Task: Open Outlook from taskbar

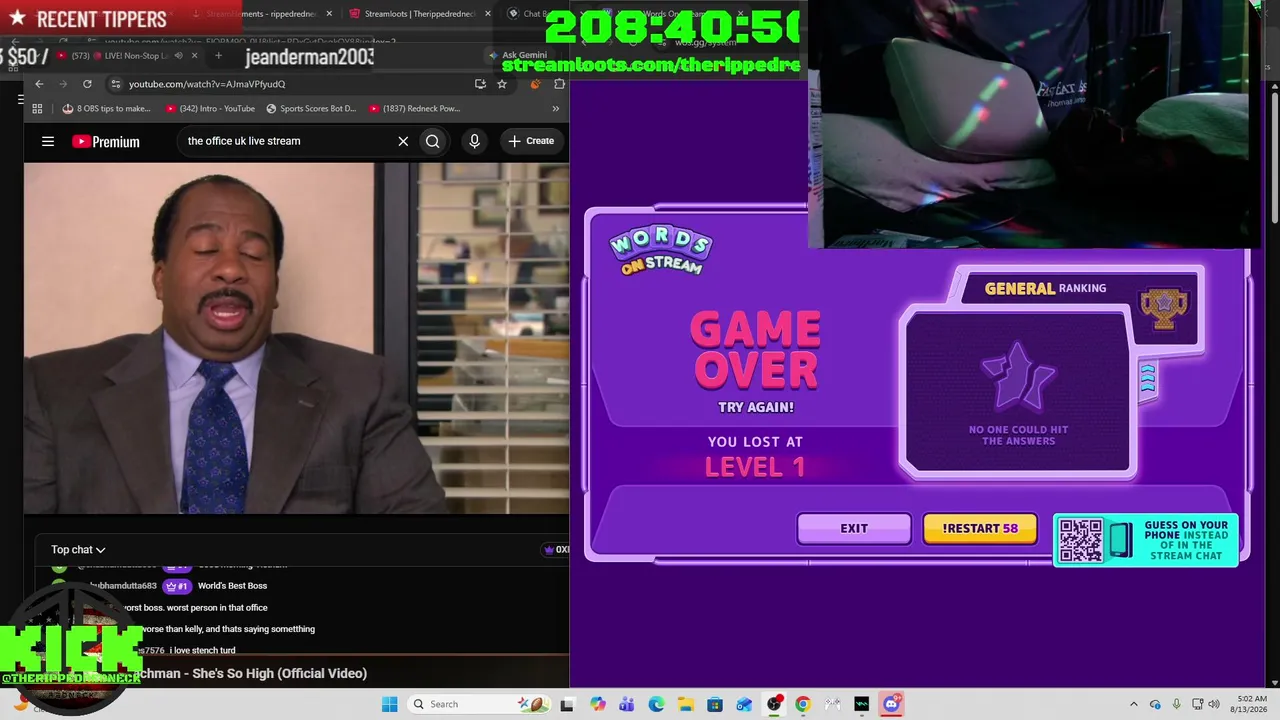Action: 744,704
